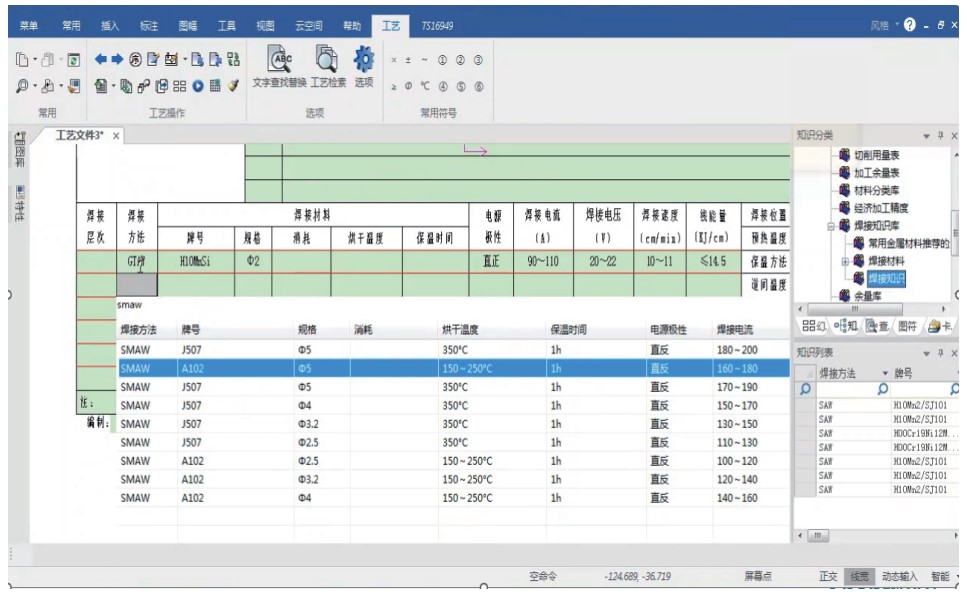Image resolution: width=967 pixels, height=596 pixels.
Task: Click the brush cleanup icon in 工艺操作 toolbar
Action: (x=231, y=86)
